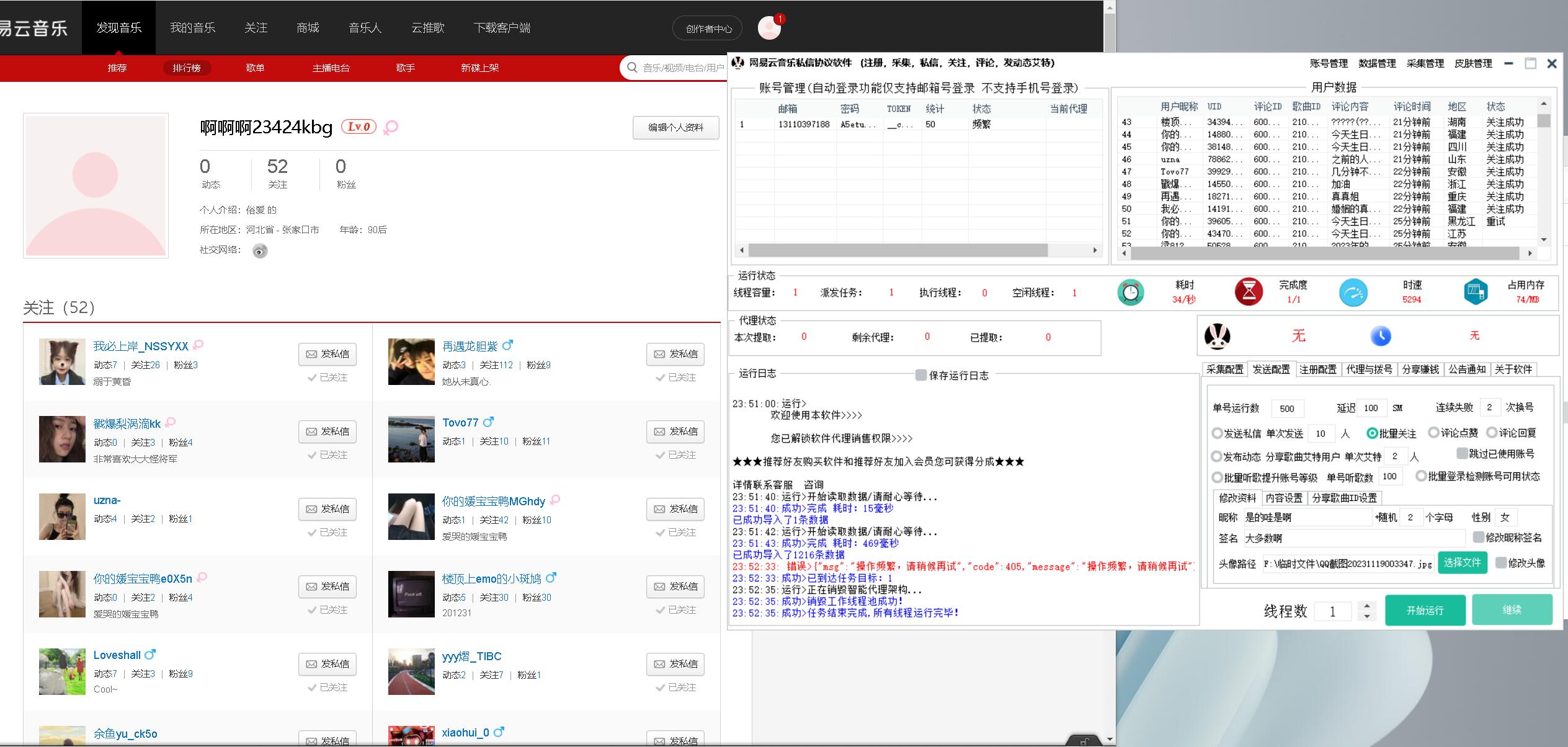Viewport: 1568px width, 747px height.
Task: Click the red hourglass completion icon
Action: pyautogui.click(x=1249, y=292)
